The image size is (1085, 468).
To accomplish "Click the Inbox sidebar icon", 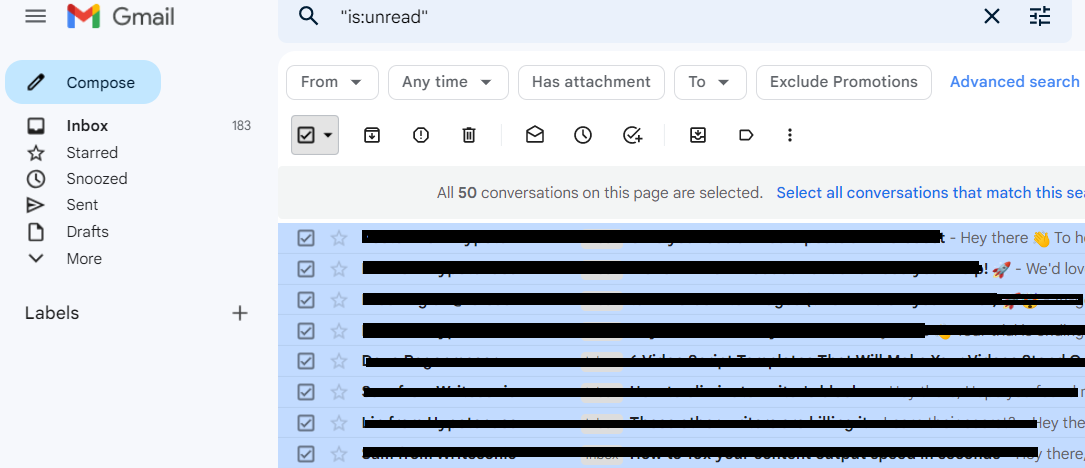I will click(x=35, y=126).
